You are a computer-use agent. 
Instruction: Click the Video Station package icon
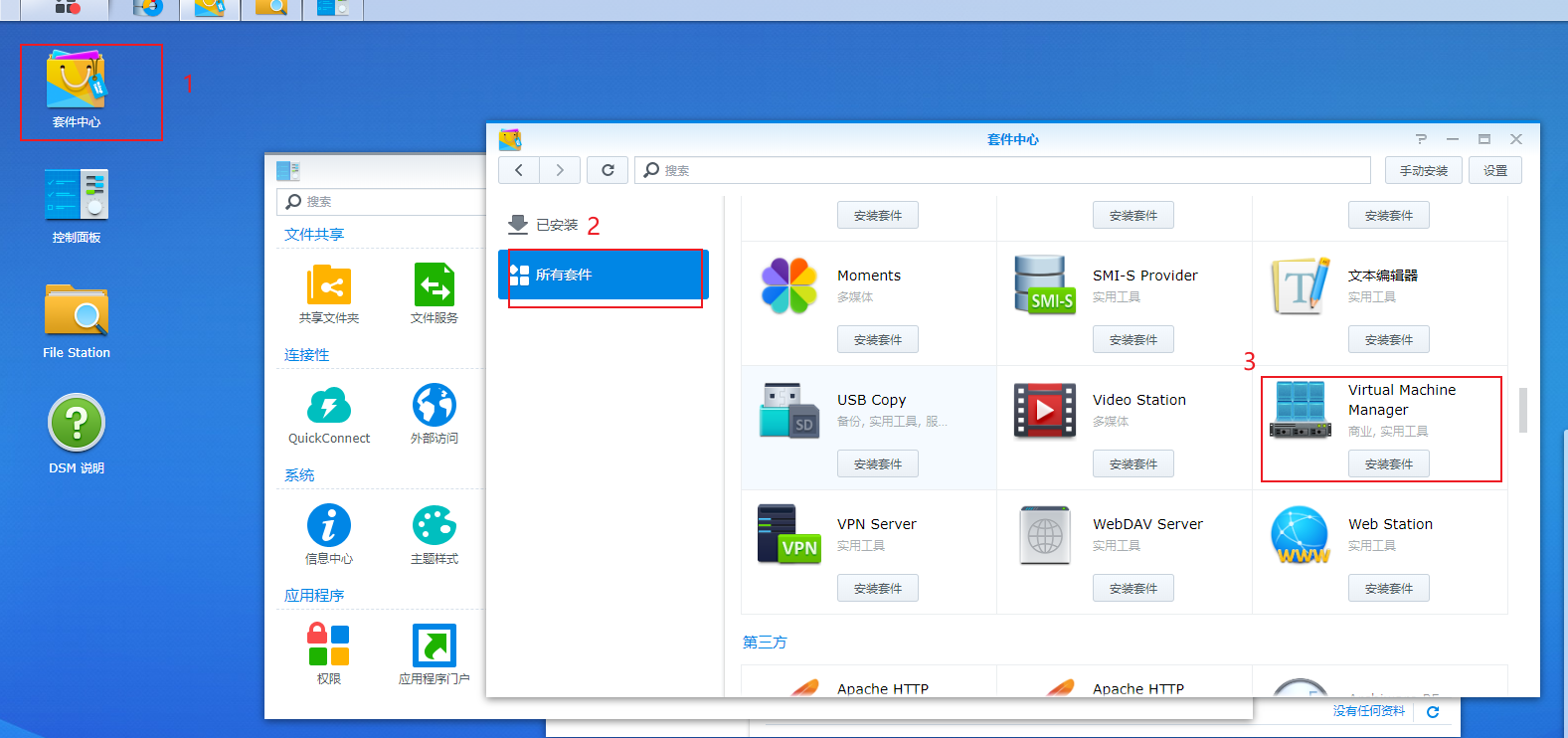pyautogui.click(x=1045, y=410)
